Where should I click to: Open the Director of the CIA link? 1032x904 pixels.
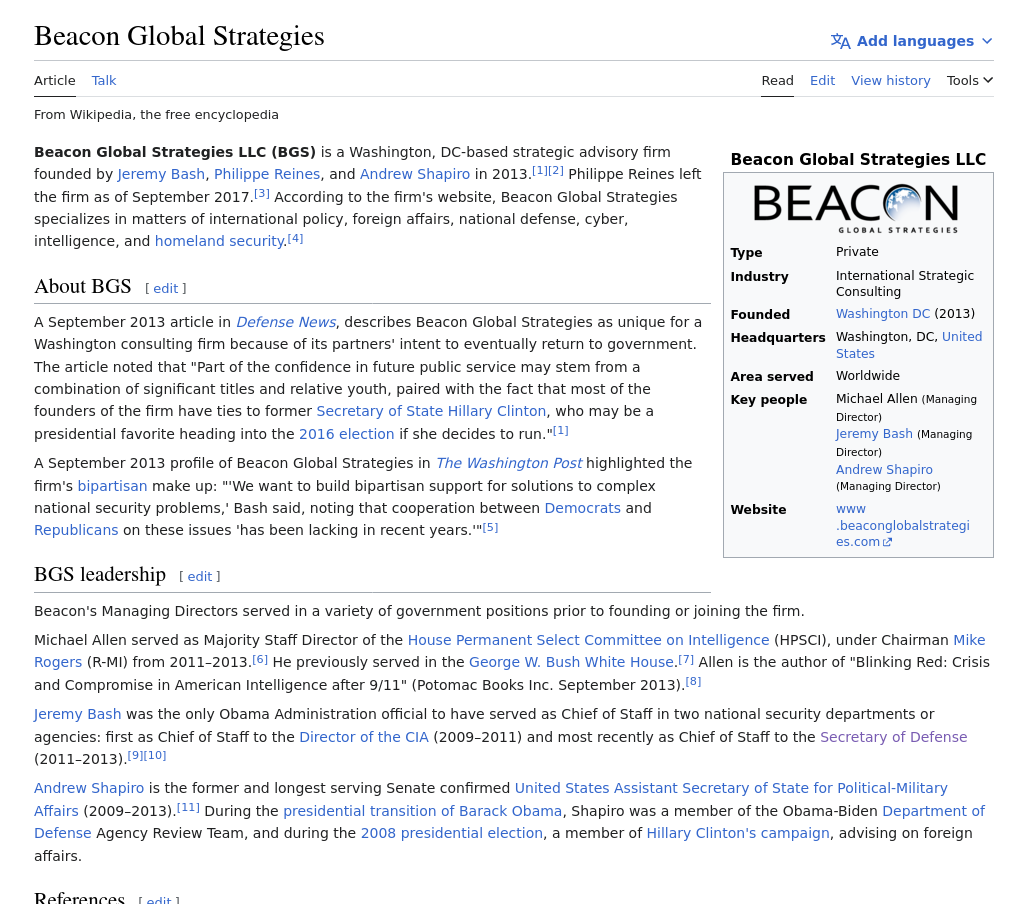click(364, 738)
